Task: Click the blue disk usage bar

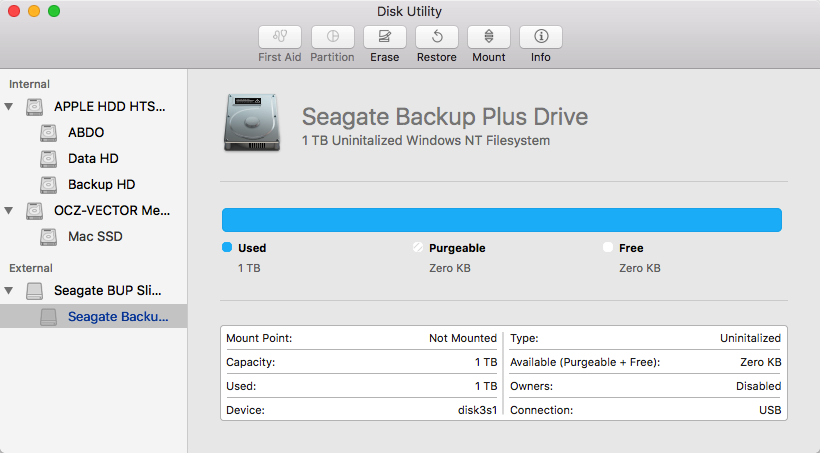Action: pyautogui.click(x=502, y=220)
